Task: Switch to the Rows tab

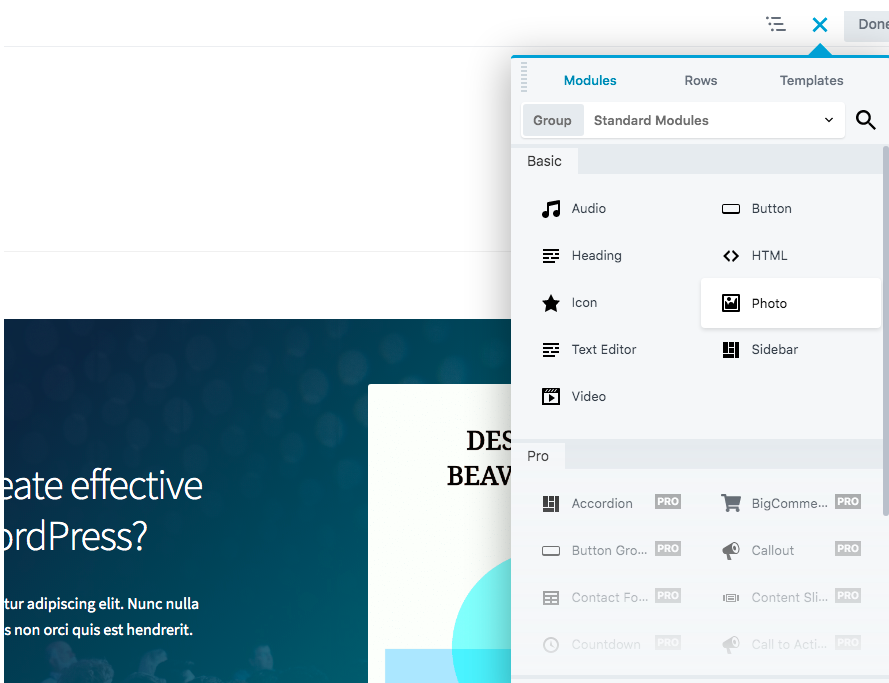Action: [x=700, y=80]
